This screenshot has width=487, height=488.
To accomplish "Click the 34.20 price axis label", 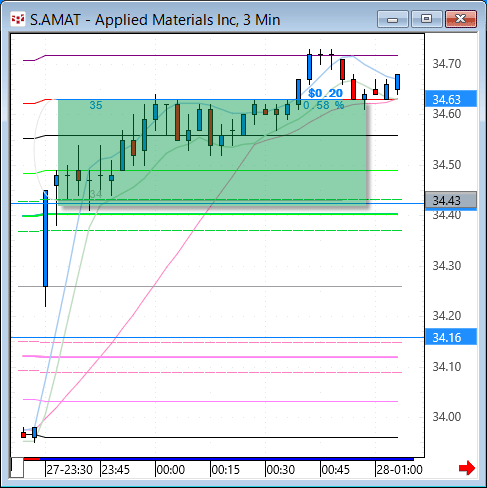I will click(x=447, y=315).
